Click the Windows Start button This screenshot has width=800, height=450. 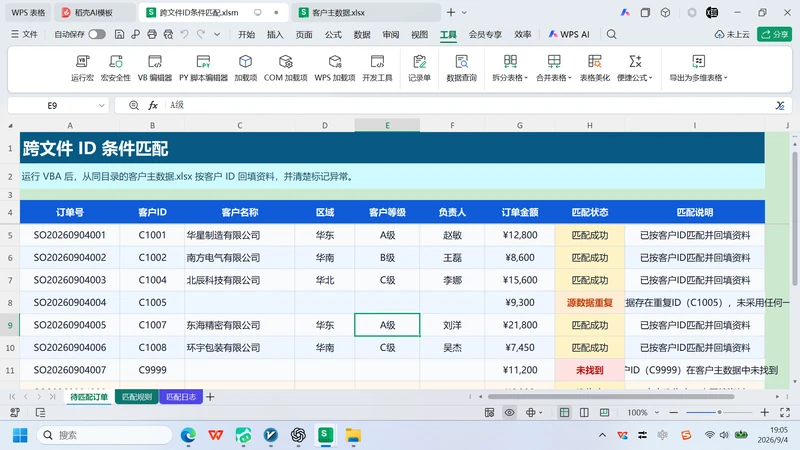pos(20,435)
